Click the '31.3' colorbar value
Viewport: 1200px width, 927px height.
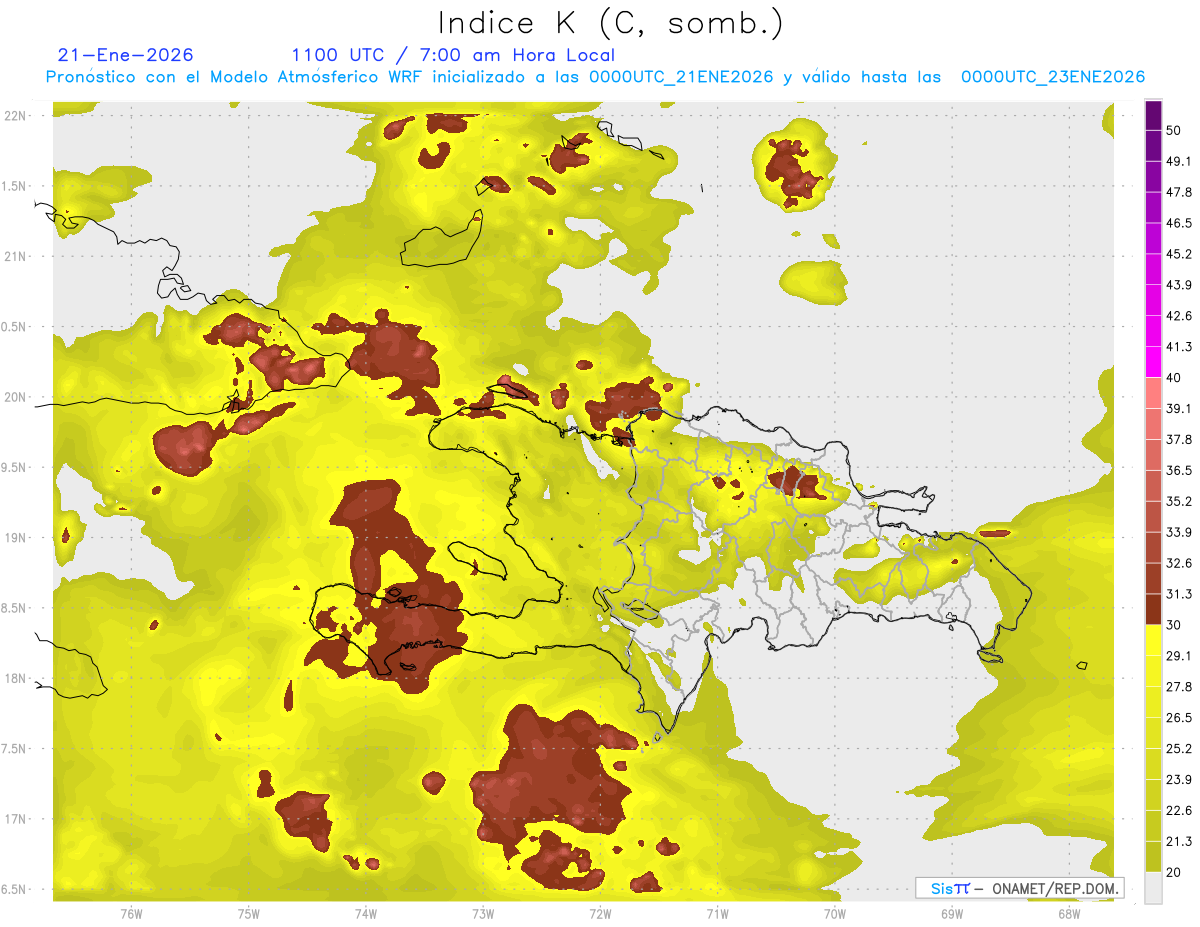[x=1179, y=594]
